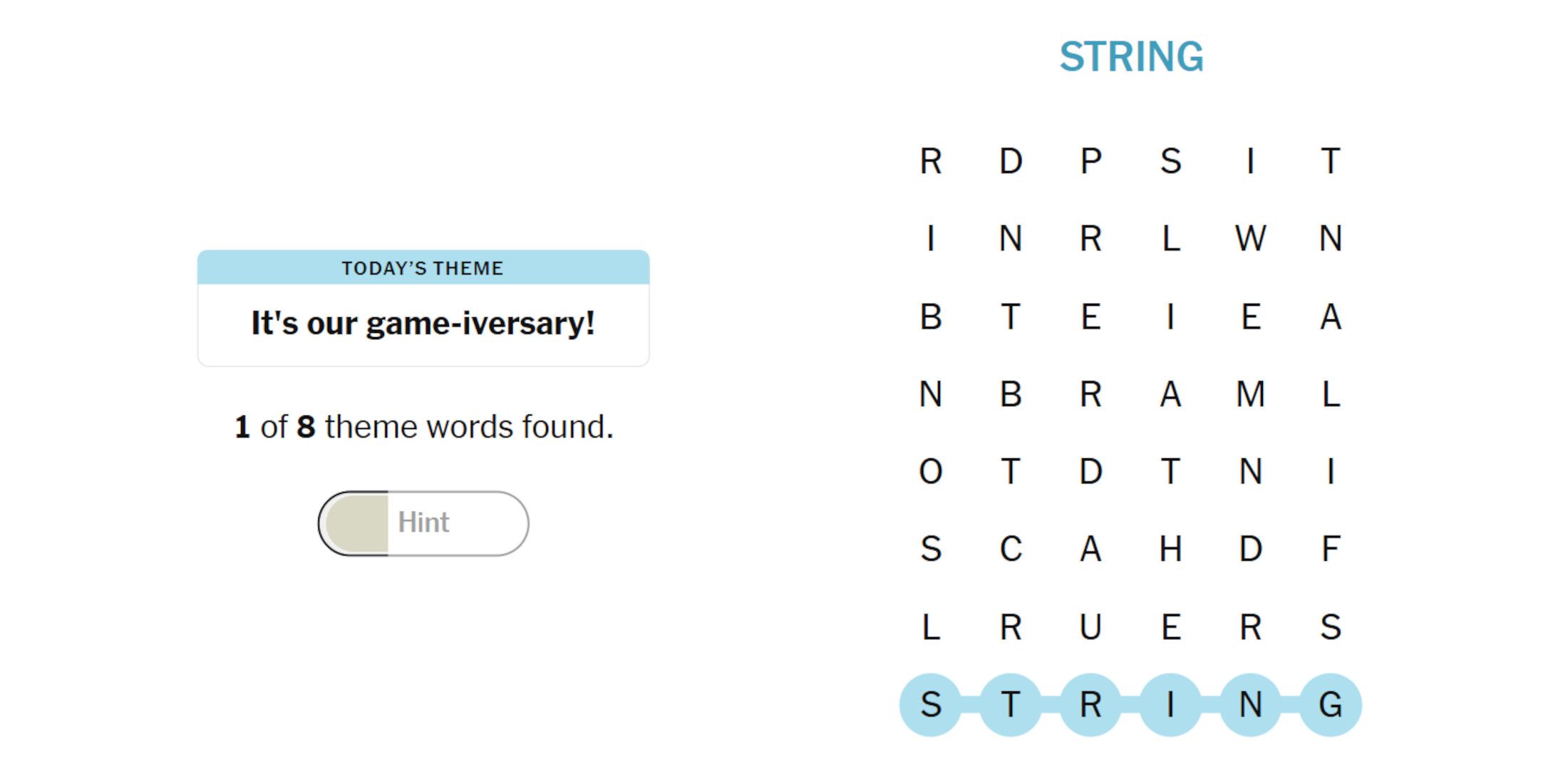
Task: Tap the letter C in the grid
Action: pos(1011,550)
